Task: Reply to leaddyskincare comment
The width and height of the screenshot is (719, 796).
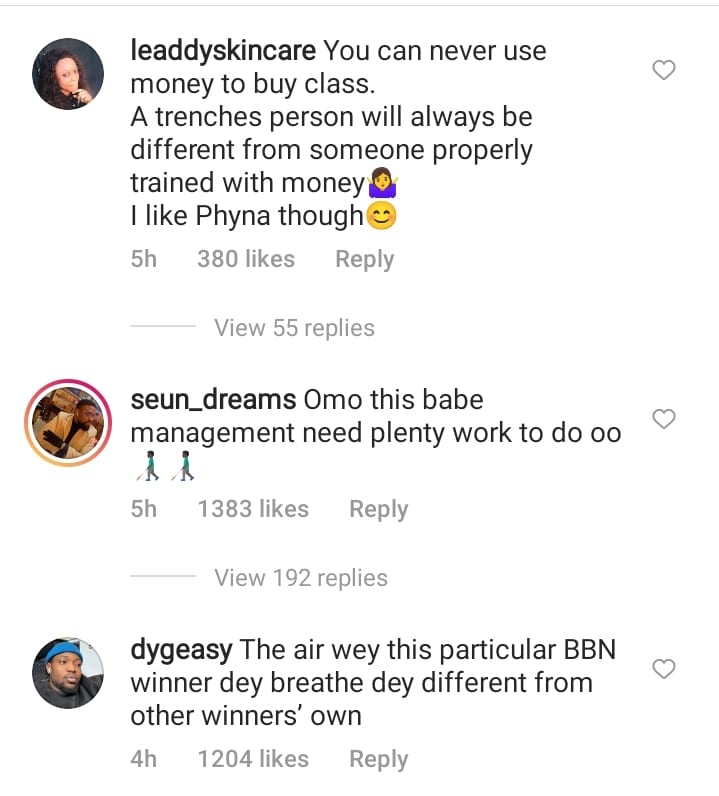Action: point(364,259)
